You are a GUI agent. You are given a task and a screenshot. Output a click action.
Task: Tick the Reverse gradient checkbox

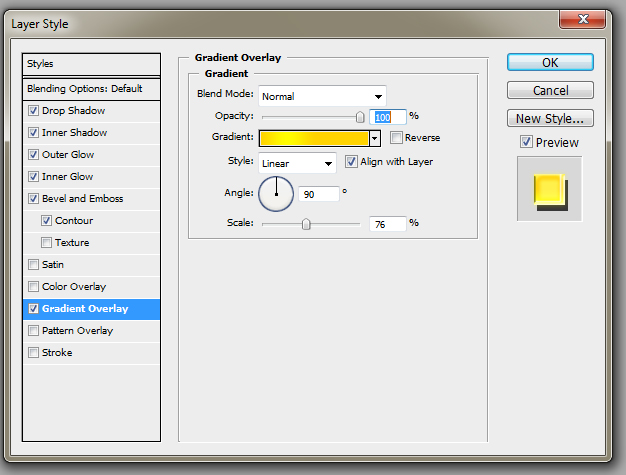point(396,138)
